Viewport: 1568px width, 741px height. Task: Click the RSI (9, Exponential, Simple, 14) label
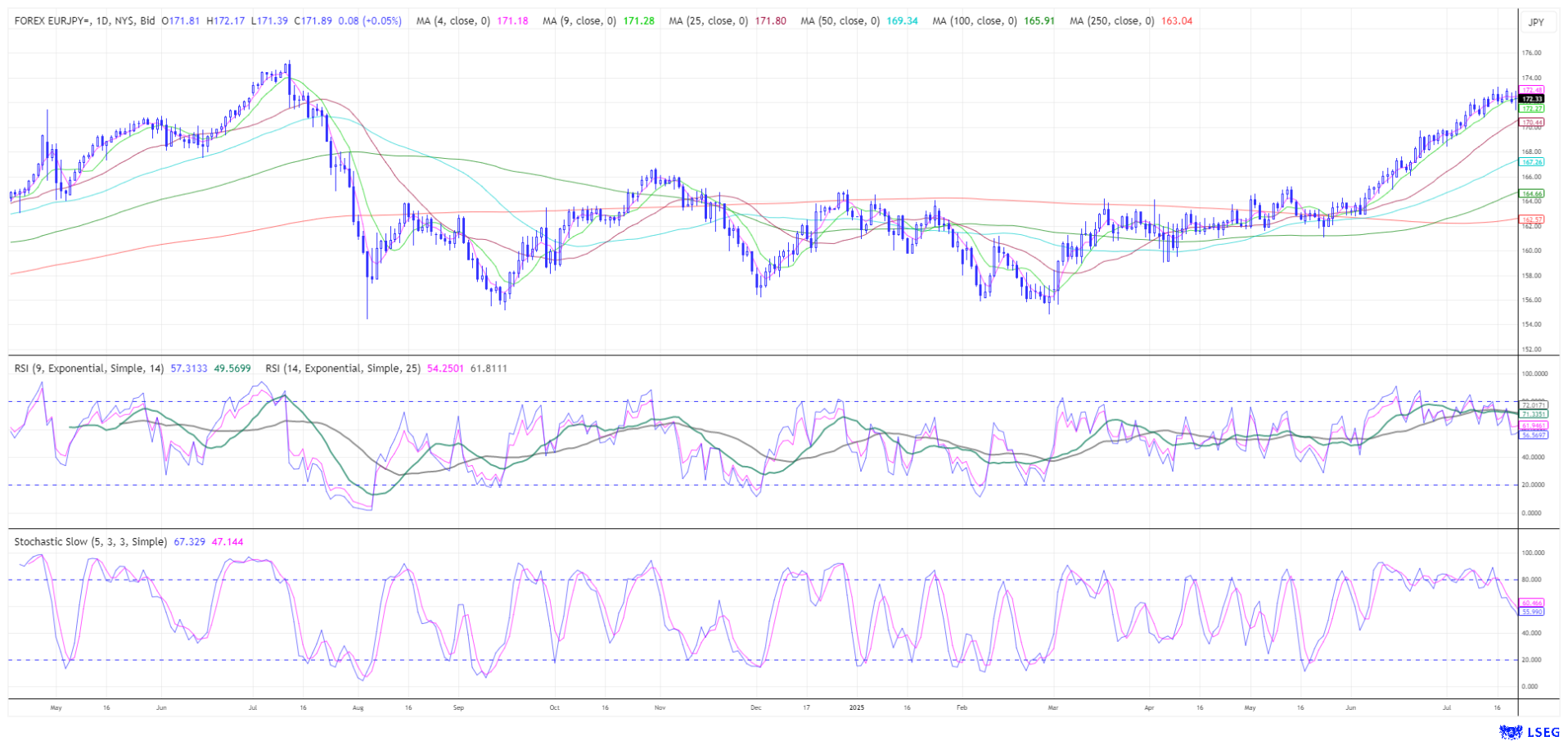[x=88, y=368]
